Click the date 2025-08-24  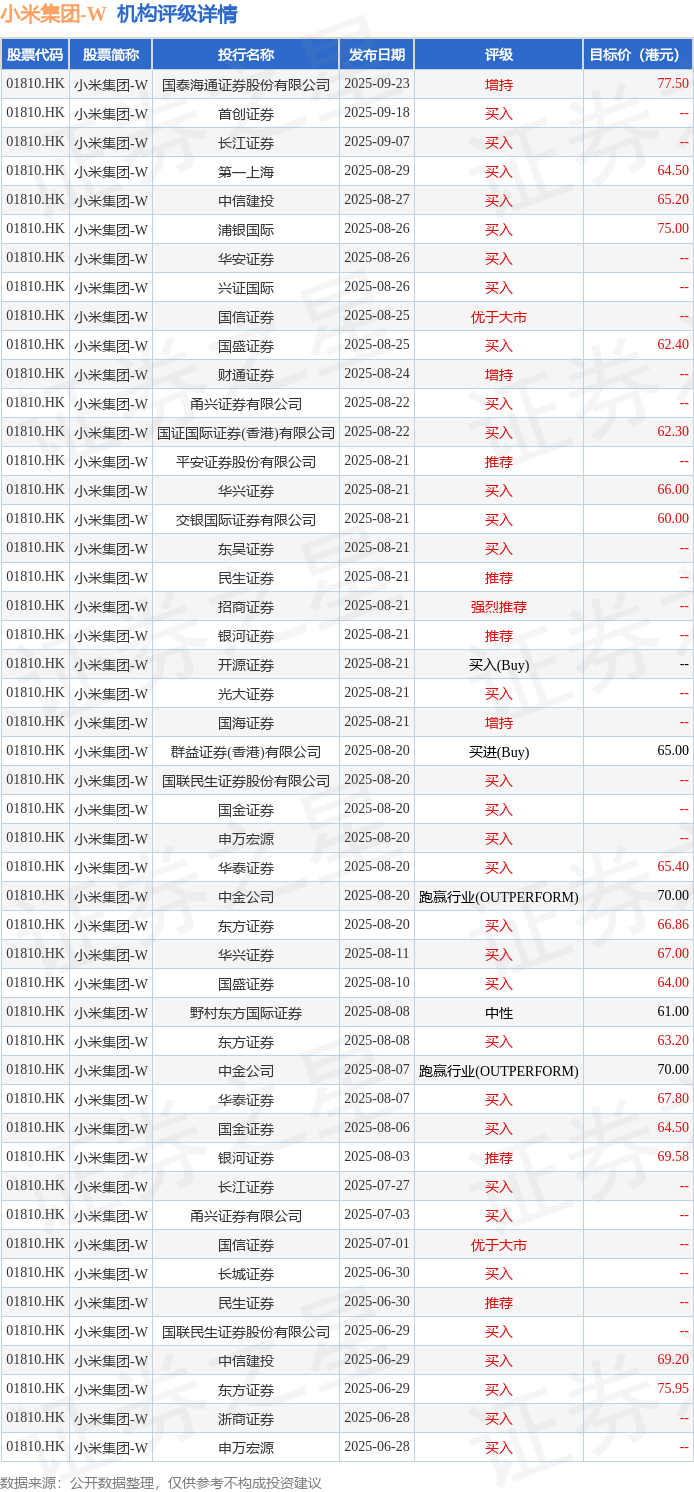(x=377, y=374)
